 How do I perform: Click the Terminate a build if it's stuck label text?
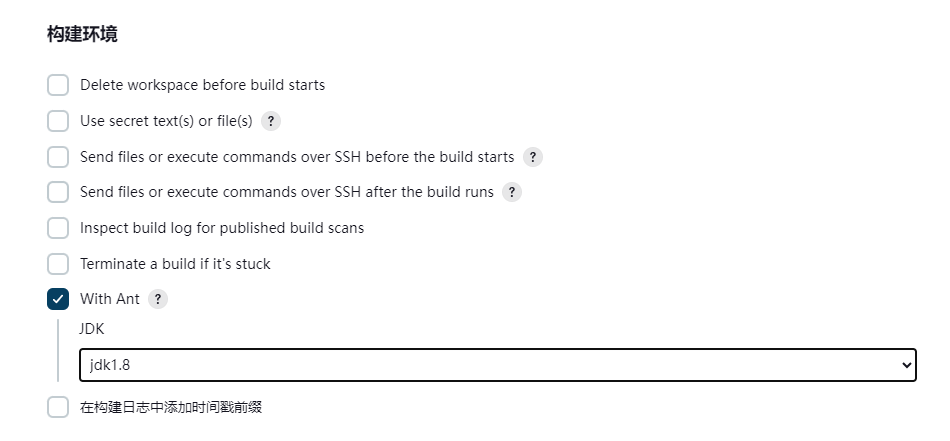(x=175, y=264)
